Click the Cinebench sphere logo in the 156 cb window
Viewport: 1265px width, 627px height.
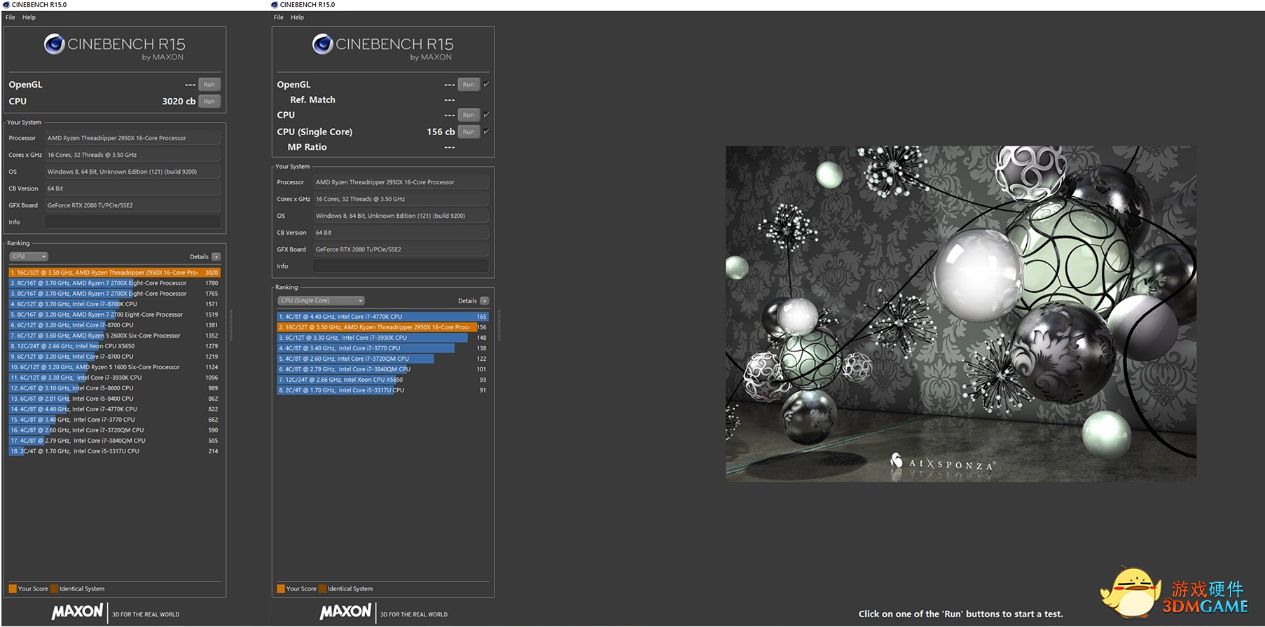(x=322, y=44)
